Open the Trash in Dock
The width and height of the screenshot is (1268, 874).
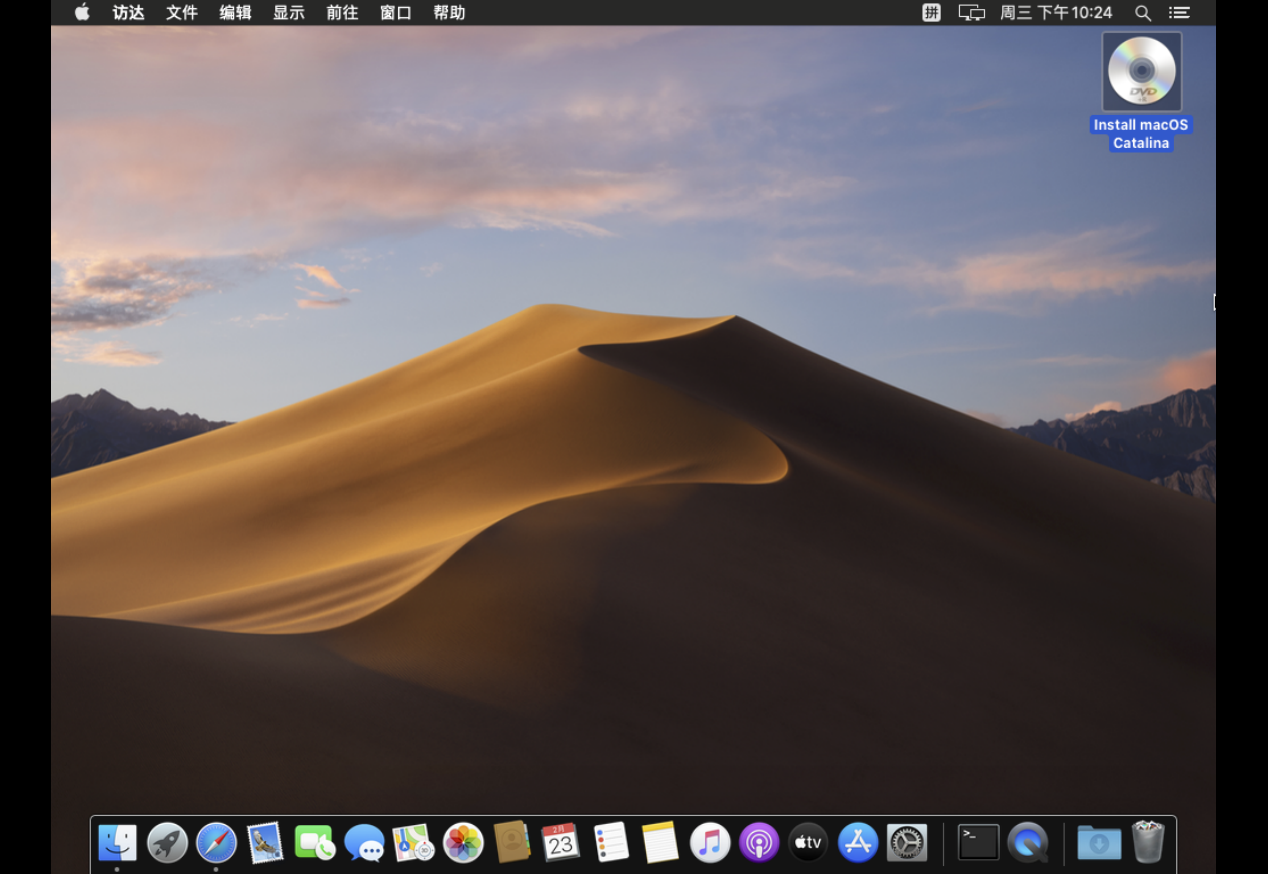coord(1148,842)
